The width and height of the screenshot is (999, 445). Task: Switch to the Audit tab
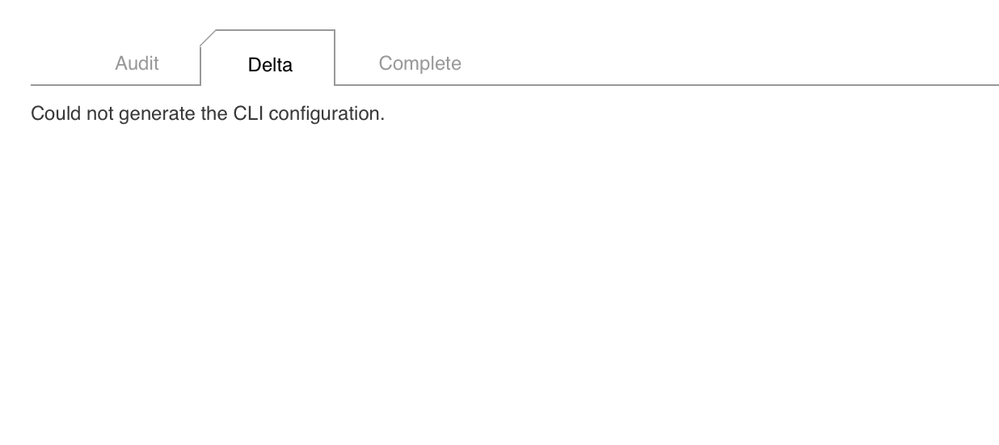[137, 64]
